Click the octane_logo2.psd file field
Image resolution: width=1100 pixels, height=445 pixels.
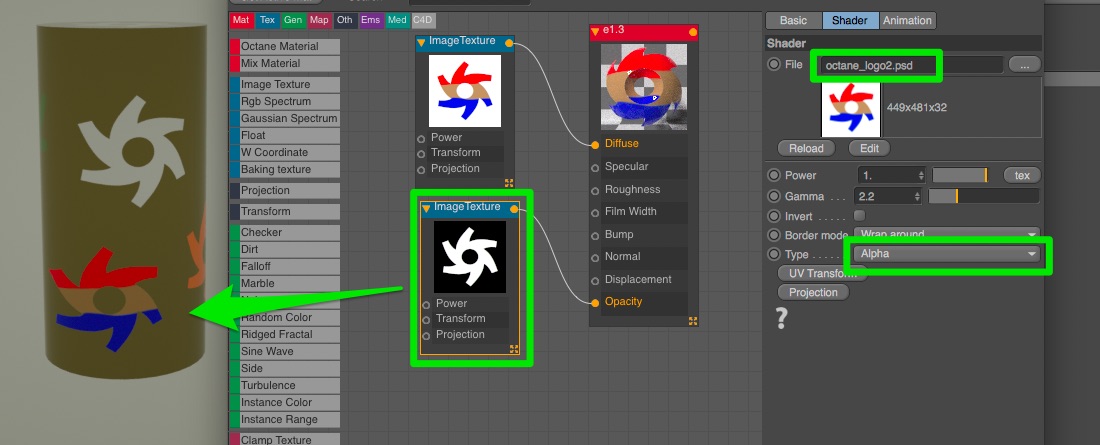click(911, 65)
